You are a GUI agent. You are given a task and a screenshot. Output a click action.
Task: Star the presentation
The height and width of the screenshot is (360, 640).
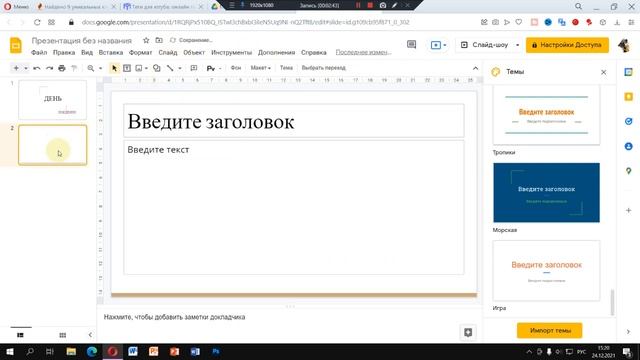[146, 40]
